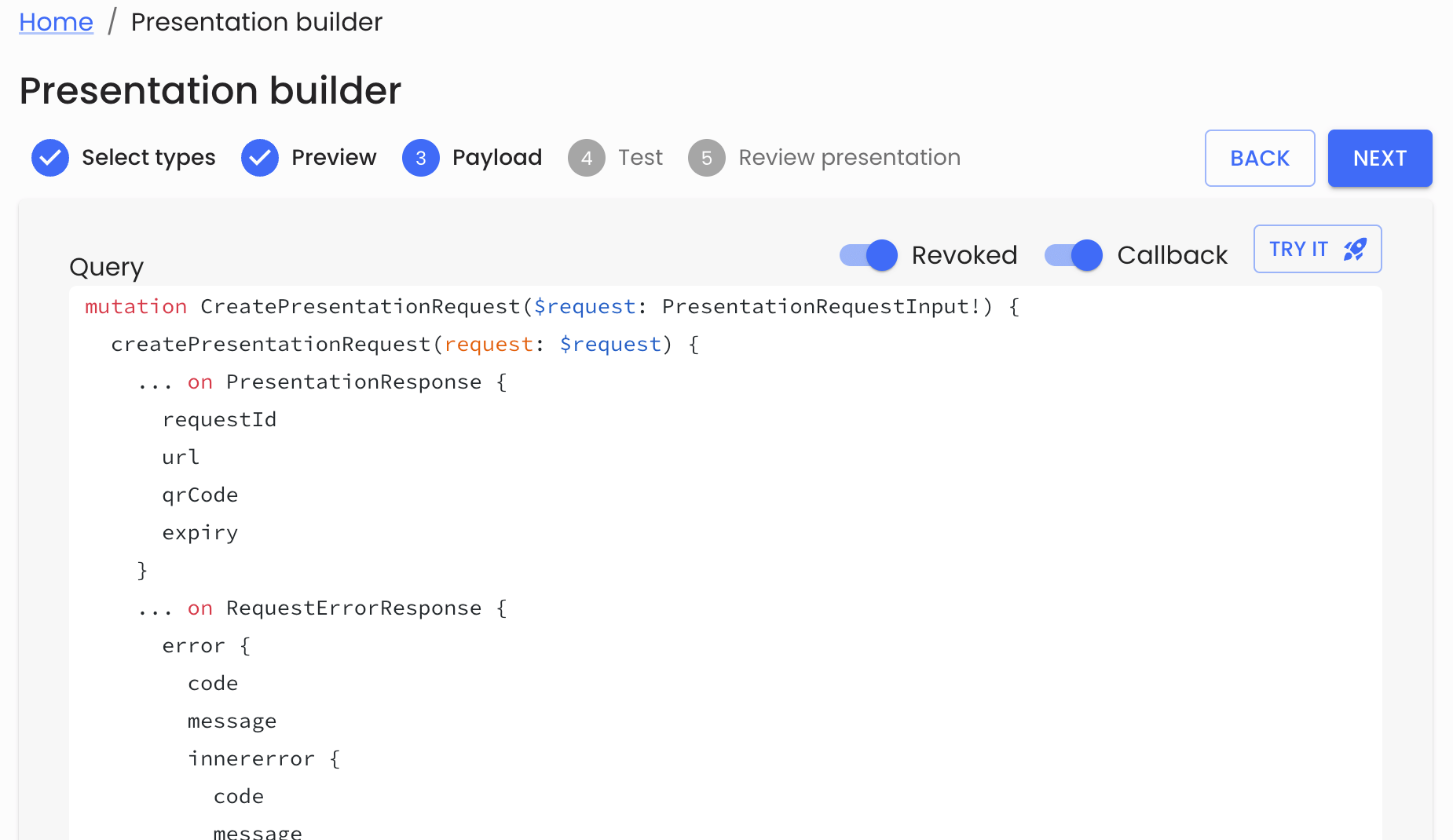Click the Preview step checkmark icon
The height and width of the screenshot is (840, 1453).
(x=260, y=158)
